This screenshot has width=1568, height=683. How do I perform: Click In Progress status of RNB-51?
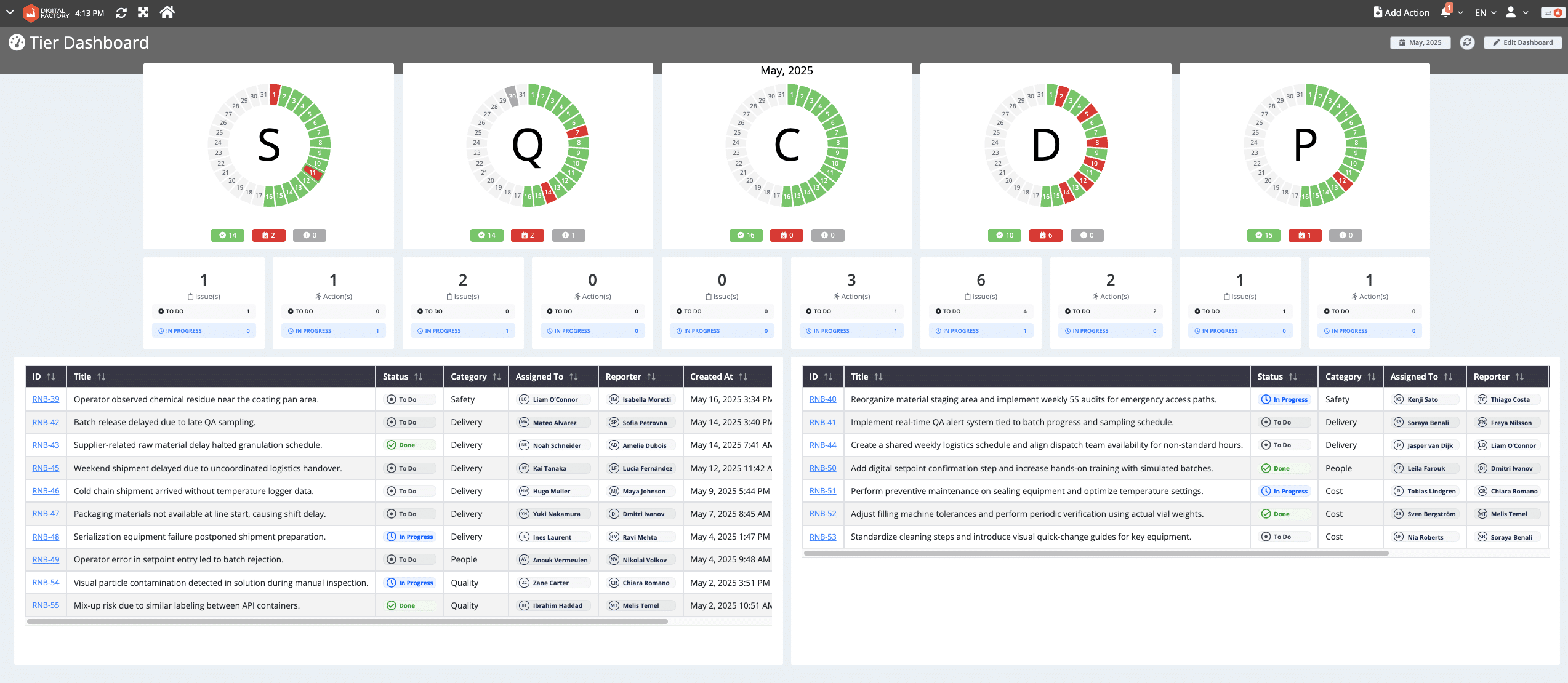(1284, 491)
